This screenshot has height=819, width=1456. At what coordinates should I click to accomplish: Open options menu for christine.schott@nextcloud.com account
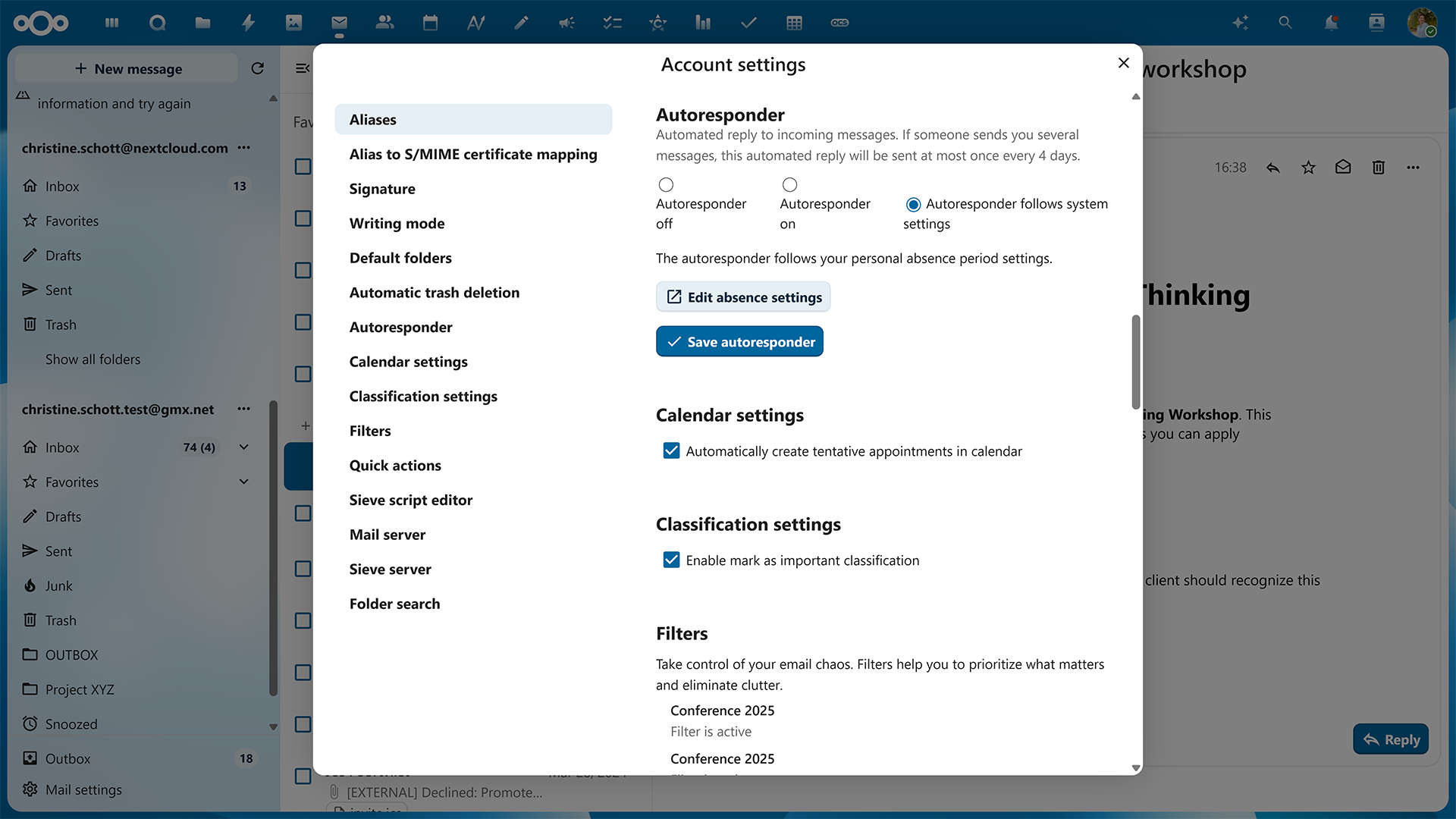click(x=244, y=148)
